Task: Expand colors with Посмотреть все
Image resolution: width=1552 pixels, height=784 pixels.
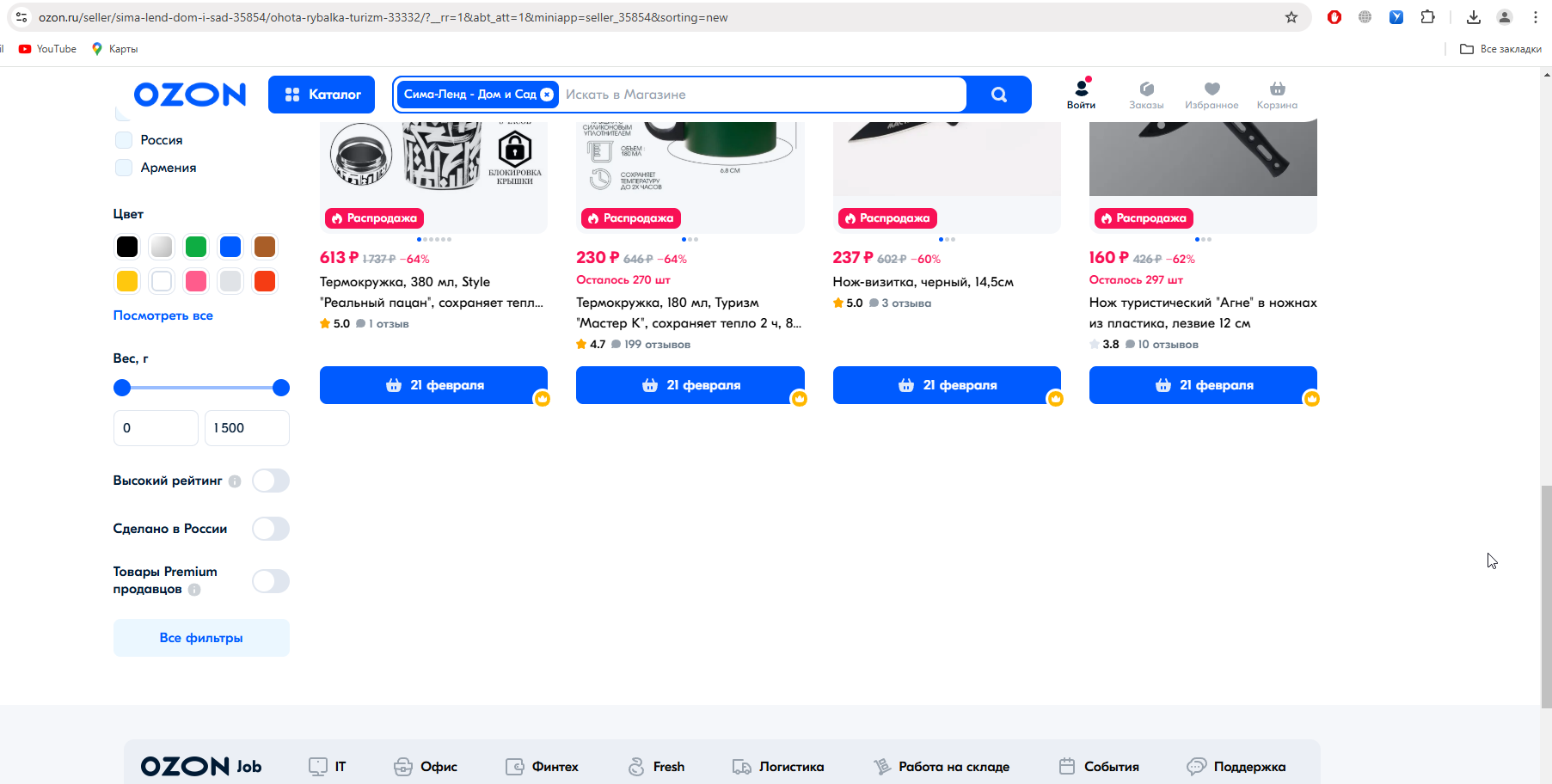Action: click(163, 315)
